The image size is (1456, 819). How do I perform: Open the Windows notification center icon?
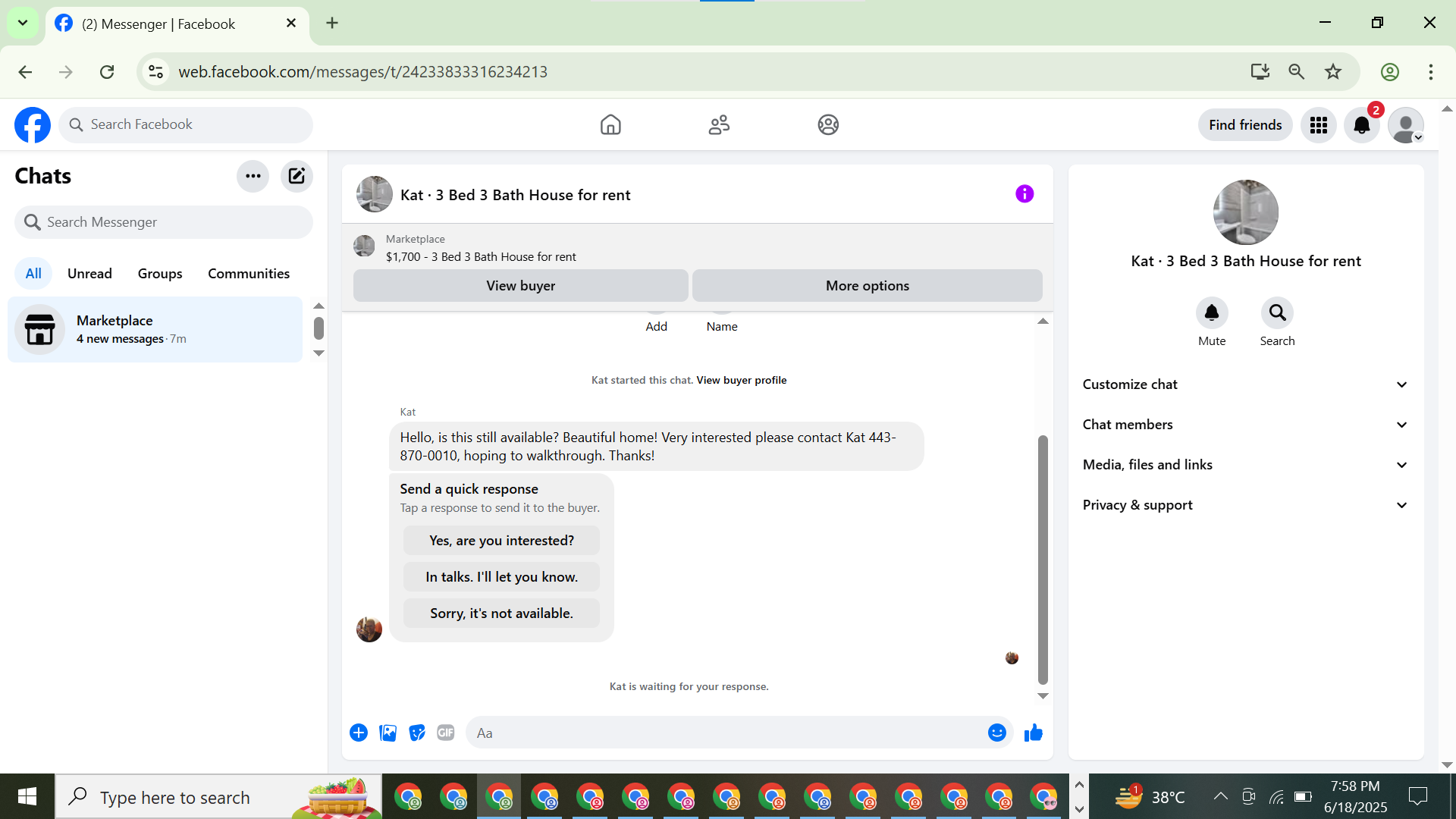point(1417,796)
